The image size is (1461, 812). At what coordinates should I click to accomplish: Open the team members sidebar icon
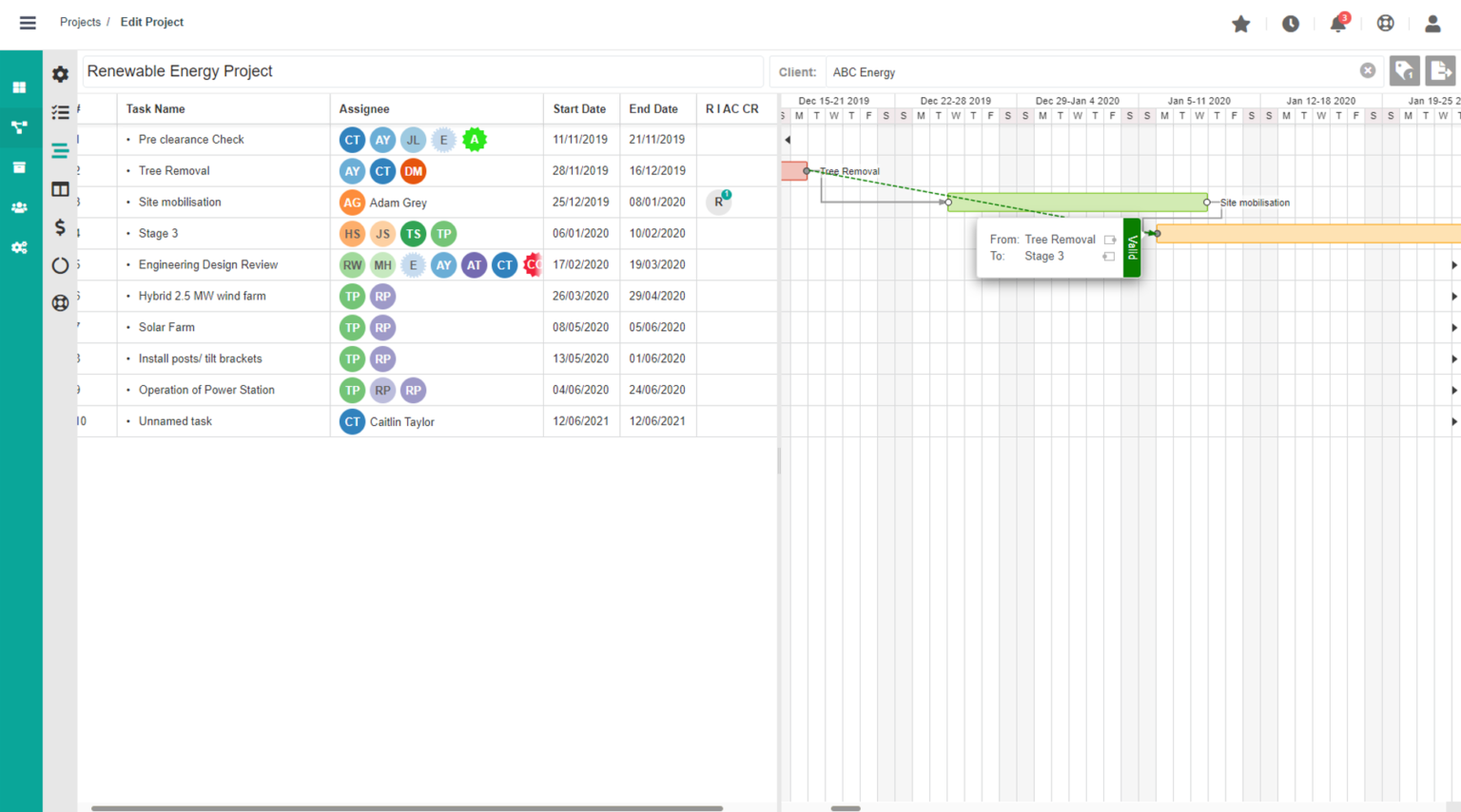19,207
